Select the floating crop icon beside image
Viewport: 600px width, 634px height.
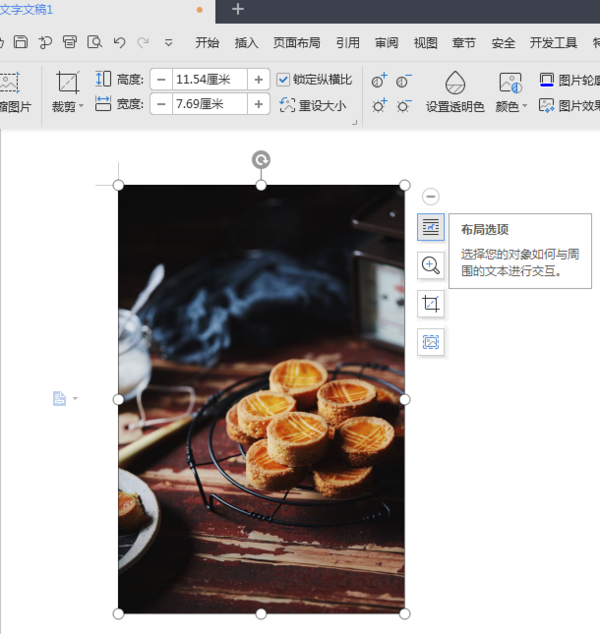[x=431, y=304]
